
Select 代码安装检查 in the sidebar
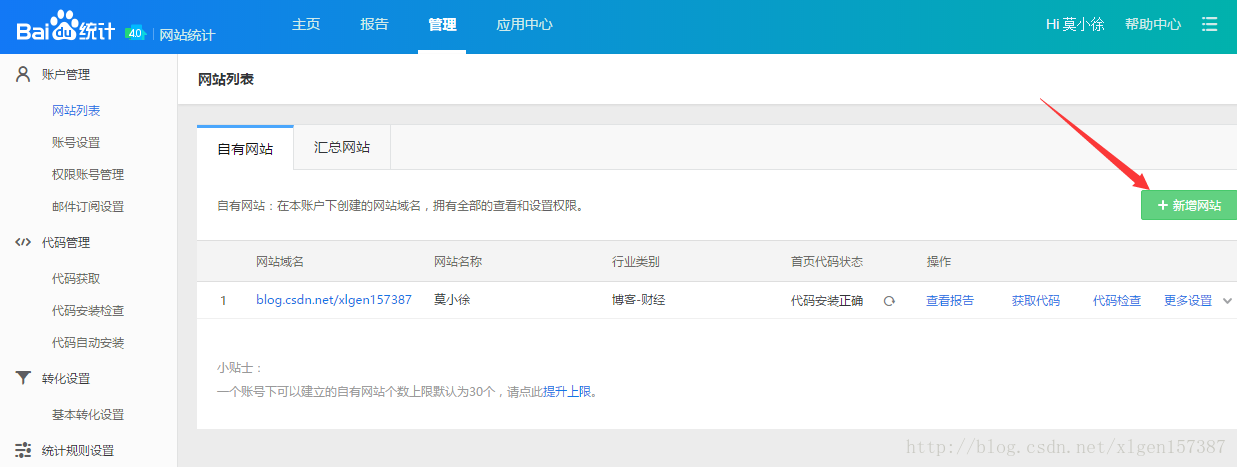88,310
